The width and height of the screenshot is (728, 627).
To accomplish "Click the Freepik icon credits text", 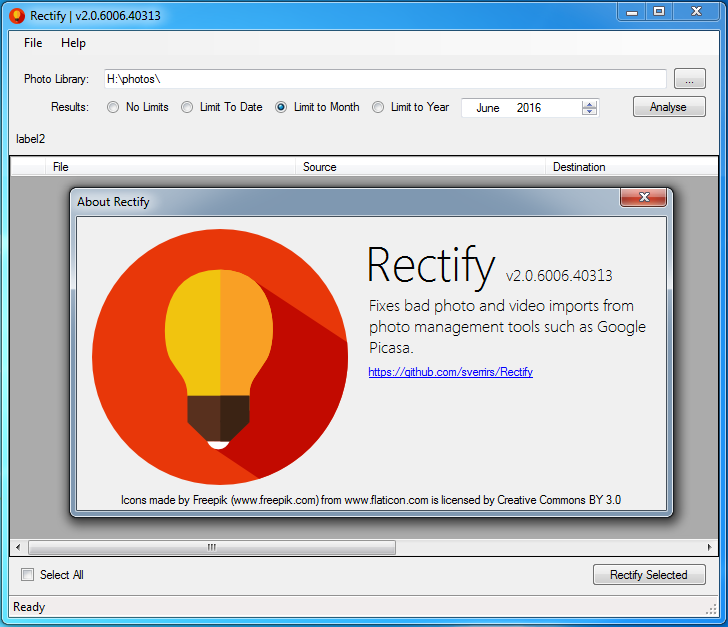I will tap(370, 500).
